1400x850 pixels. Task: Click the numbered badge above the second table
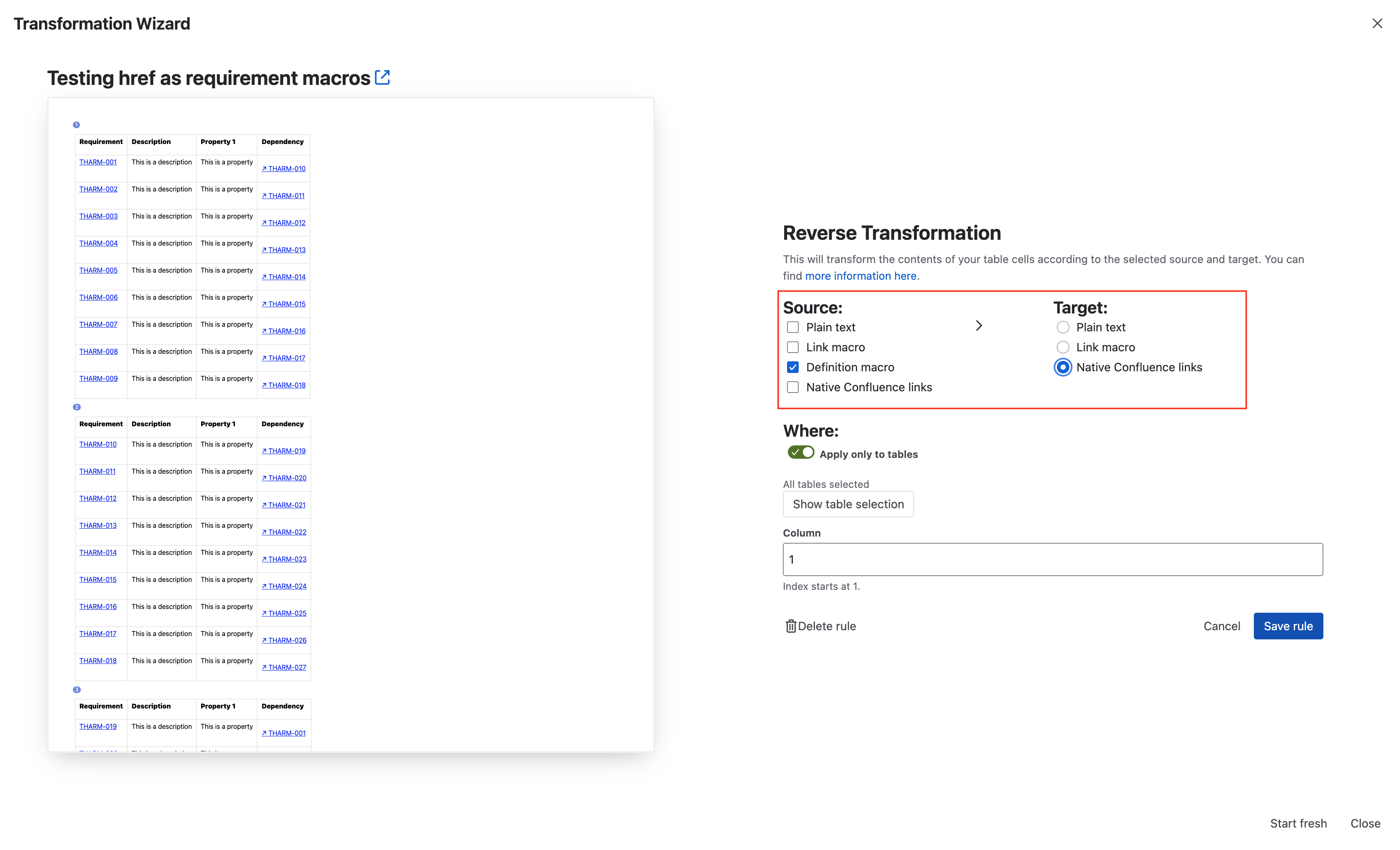point(77,407)
